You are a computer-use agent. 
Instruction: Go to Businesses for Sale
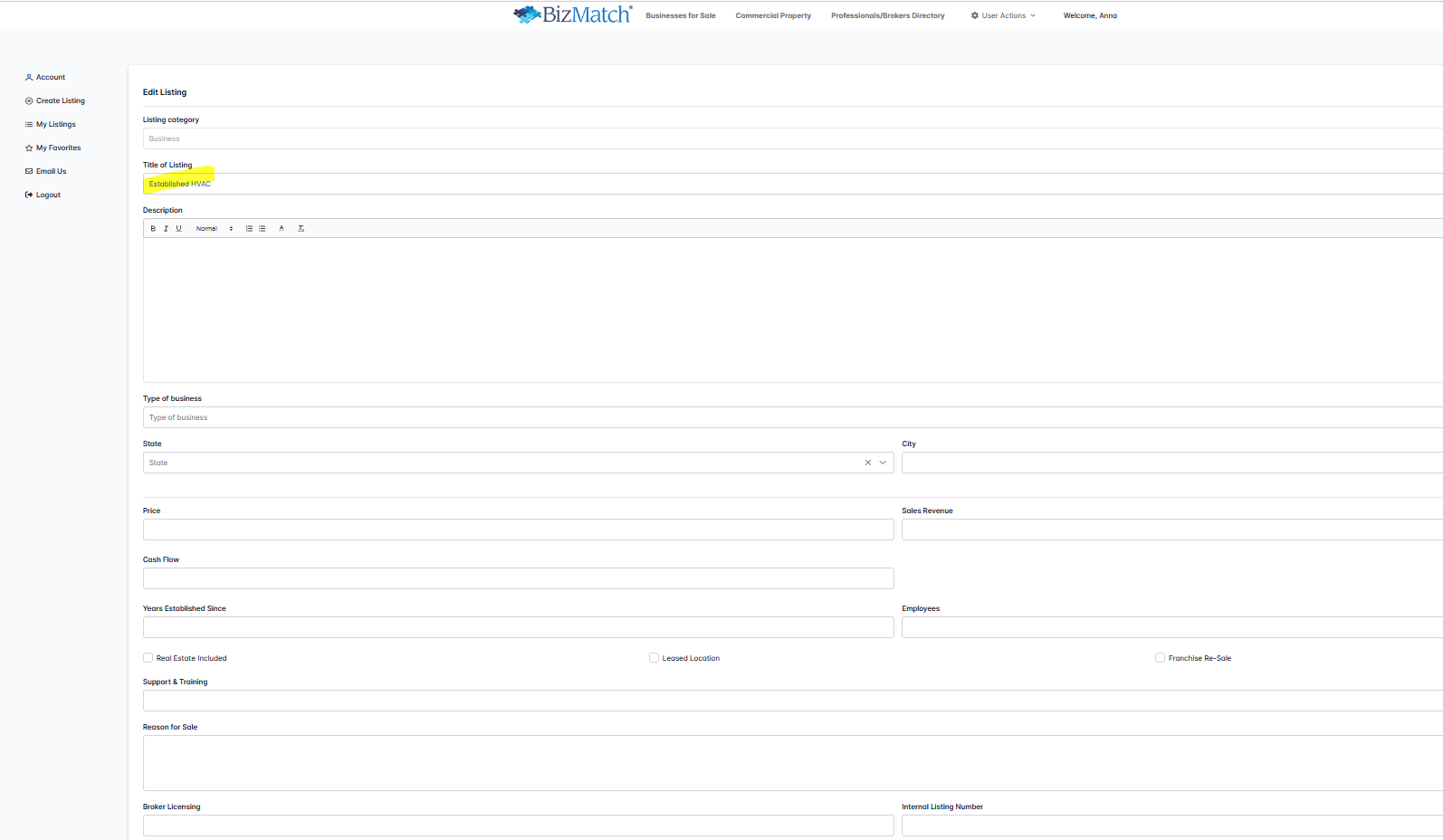680,15
